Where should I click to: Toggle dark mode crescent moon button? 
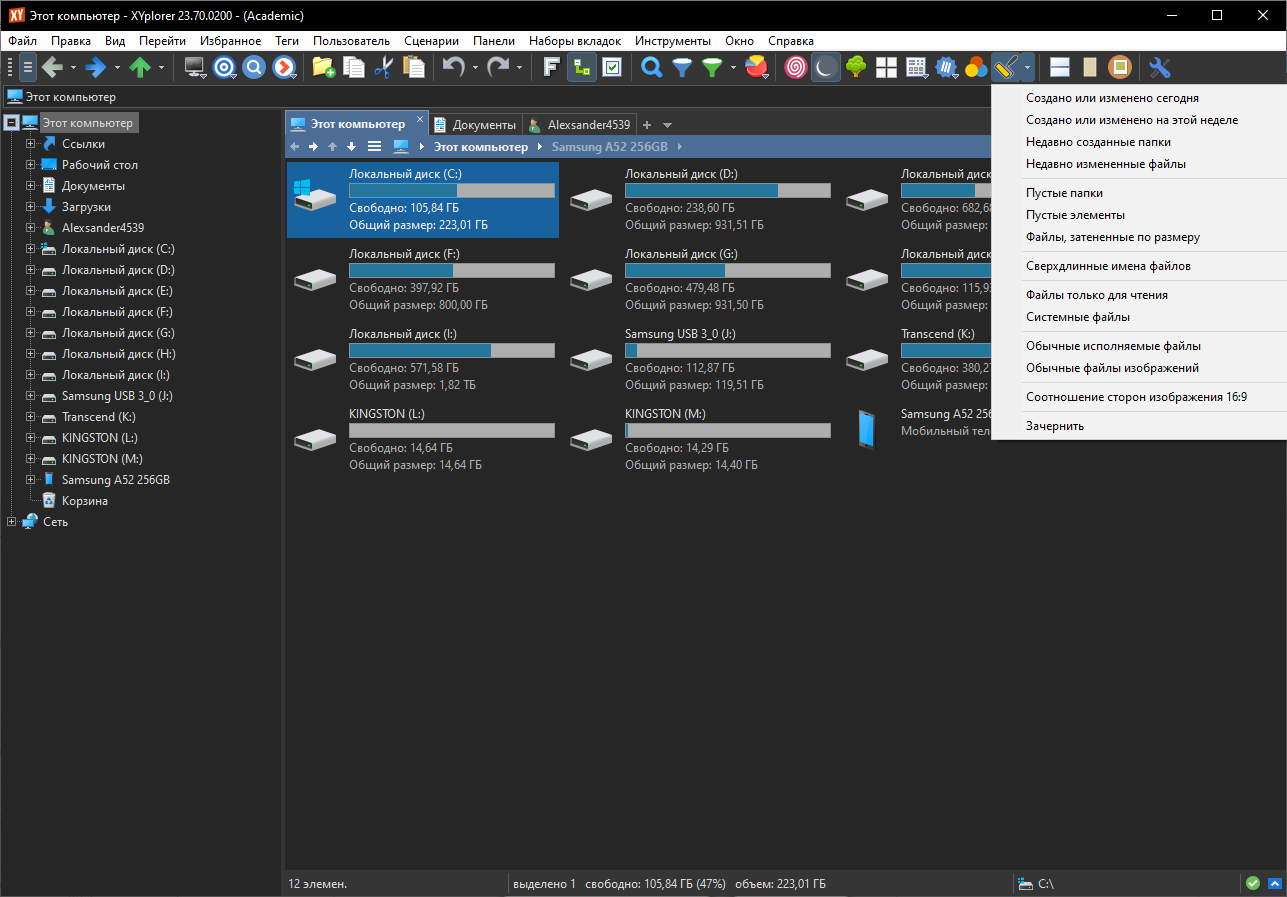click(x=826, y=68)
